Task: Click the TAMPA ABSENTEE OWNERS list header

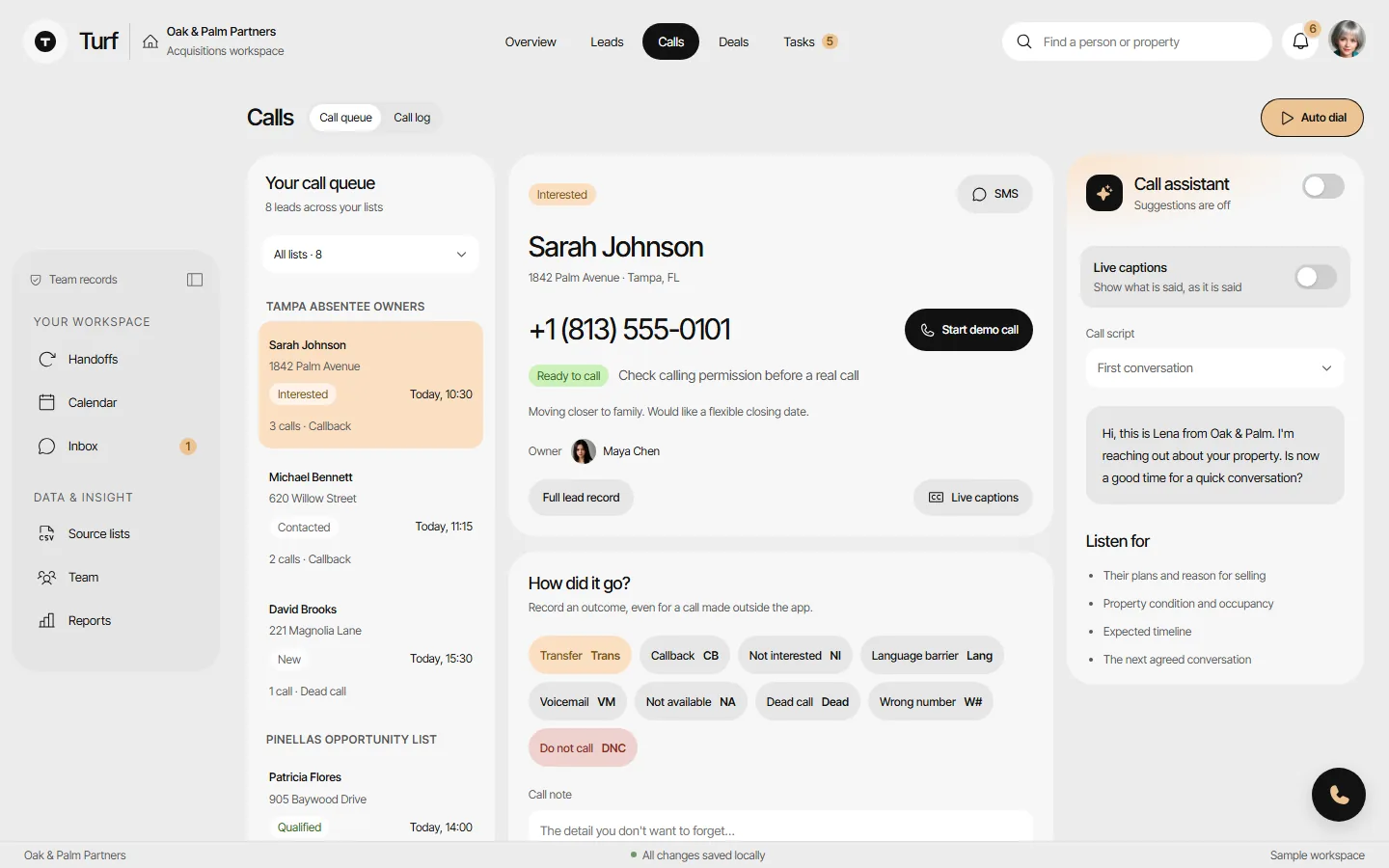Action: tap(345, 307)
